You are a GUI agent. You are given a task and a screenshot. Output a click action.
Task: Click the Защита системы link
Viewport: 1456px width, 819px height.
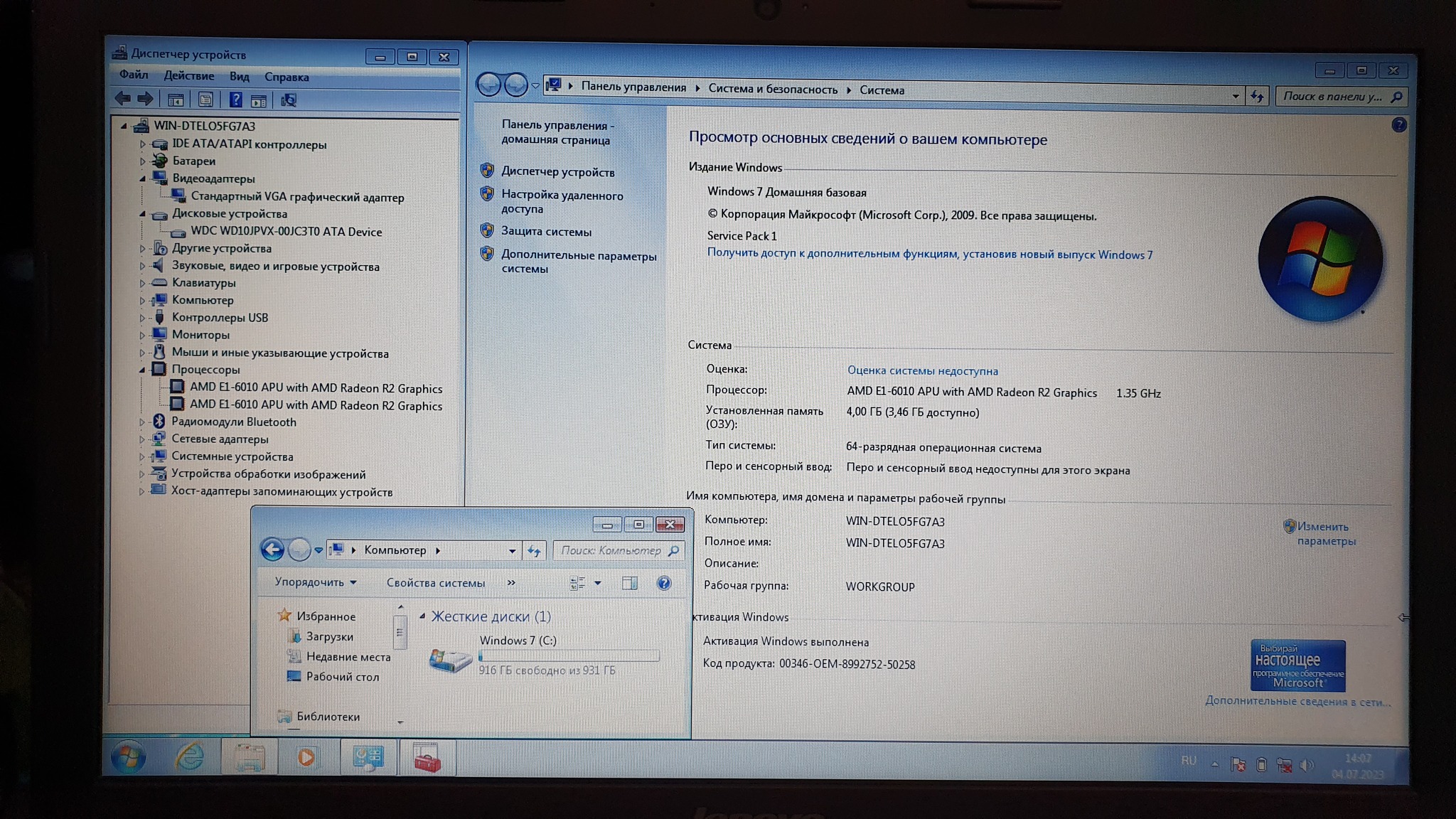tap(546, 231)
